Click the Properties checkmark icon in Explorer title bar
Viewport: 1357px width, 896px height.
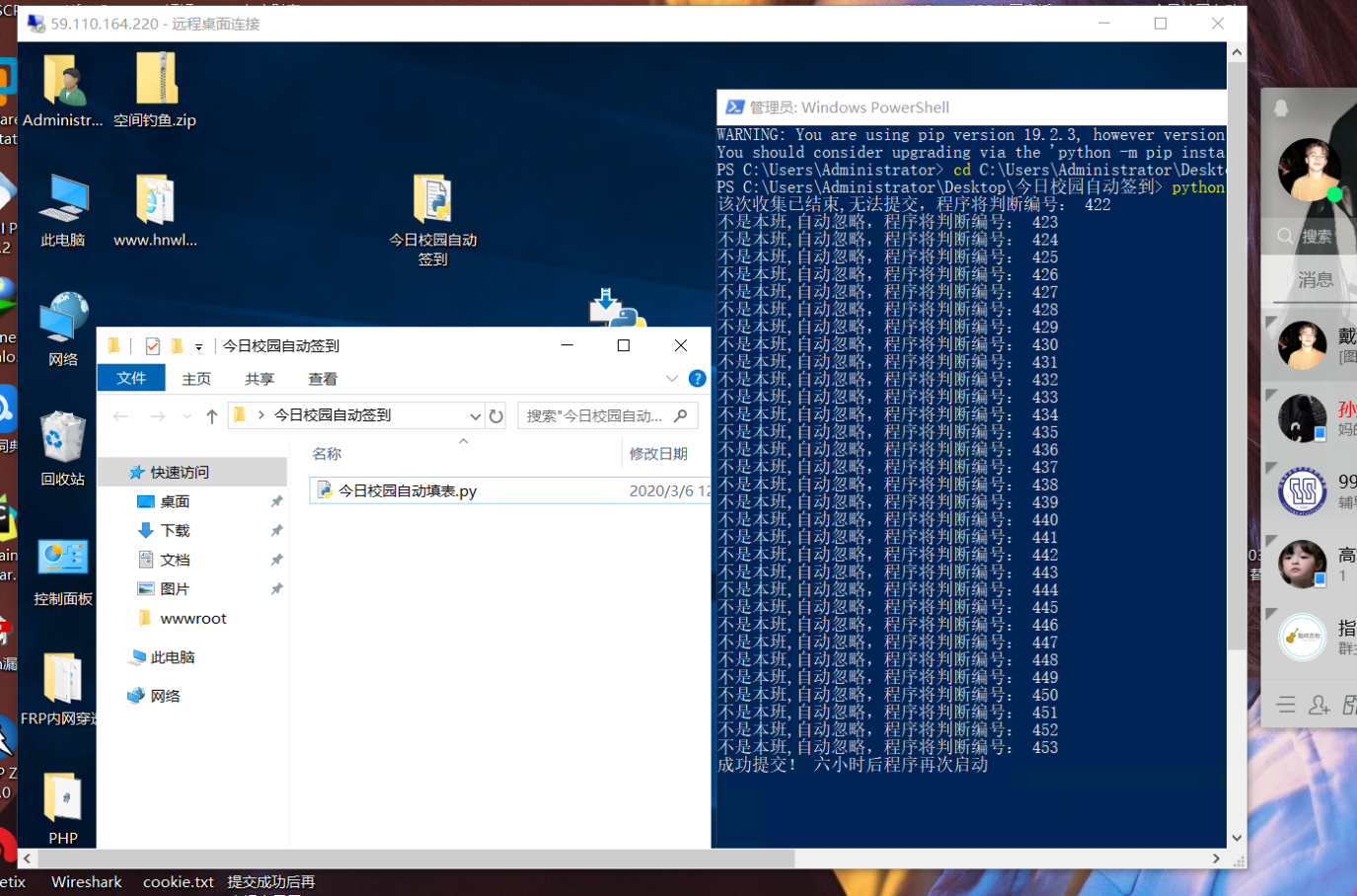(x=152, y=346)
